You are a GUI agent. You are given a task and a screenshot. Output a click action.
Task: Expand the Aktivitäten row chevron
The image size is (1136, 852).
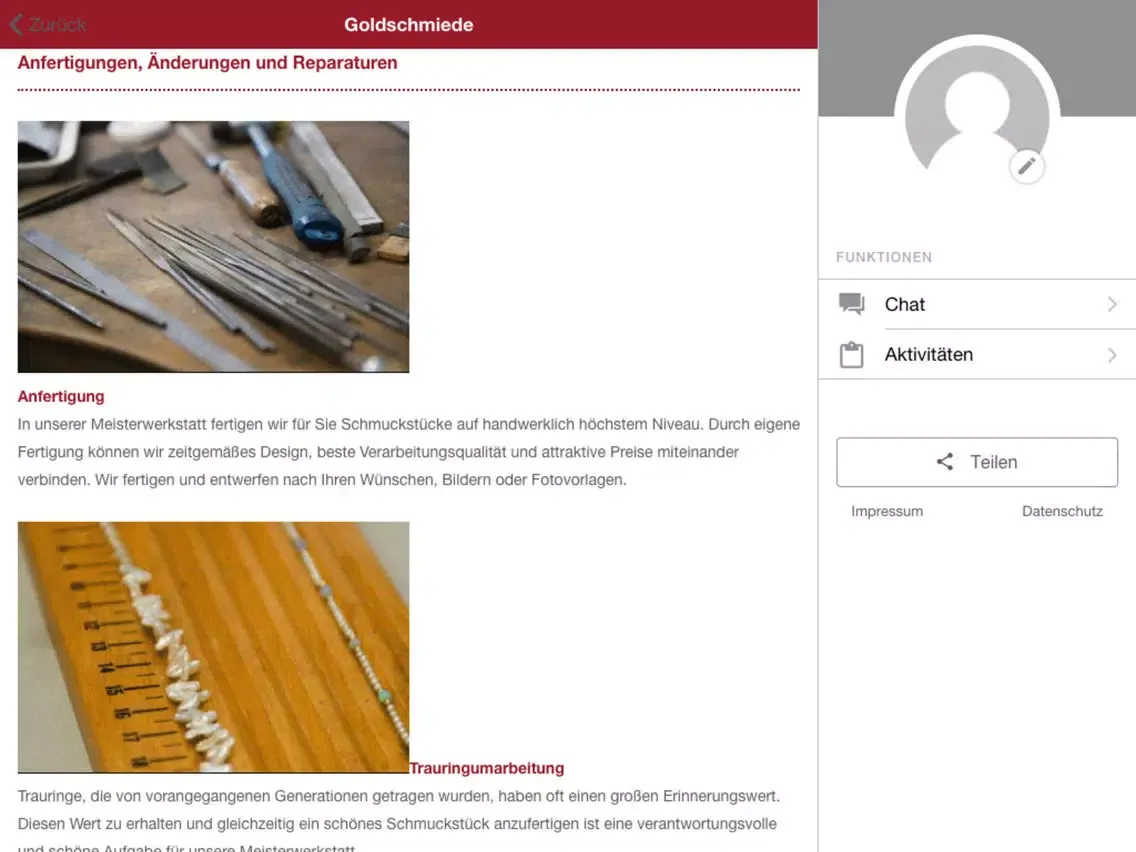click(1112, 355)
